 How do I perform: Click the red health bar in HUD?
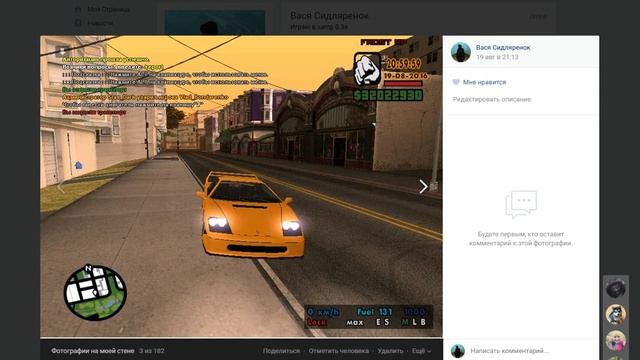(x=403, y=84)
